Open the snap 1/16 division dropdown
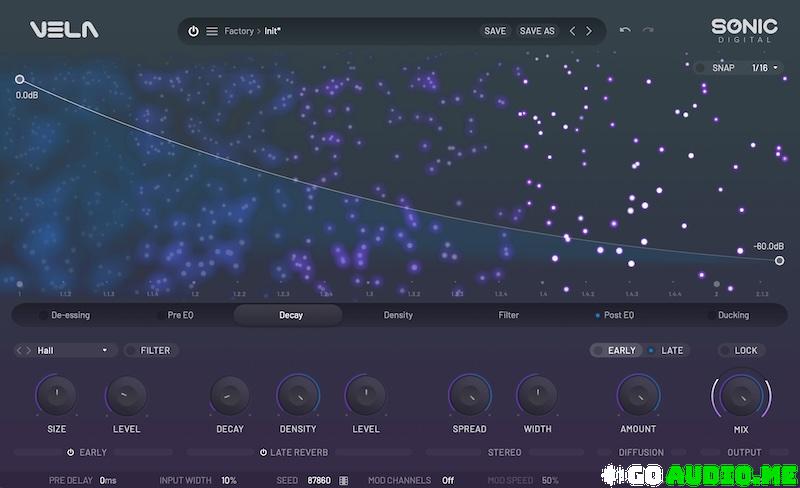800x488 pixels. point(765,68)
